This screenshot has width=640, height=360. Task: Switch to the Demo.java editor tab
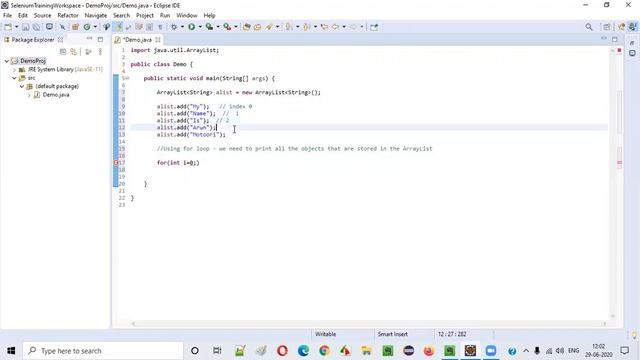point(137,40)
